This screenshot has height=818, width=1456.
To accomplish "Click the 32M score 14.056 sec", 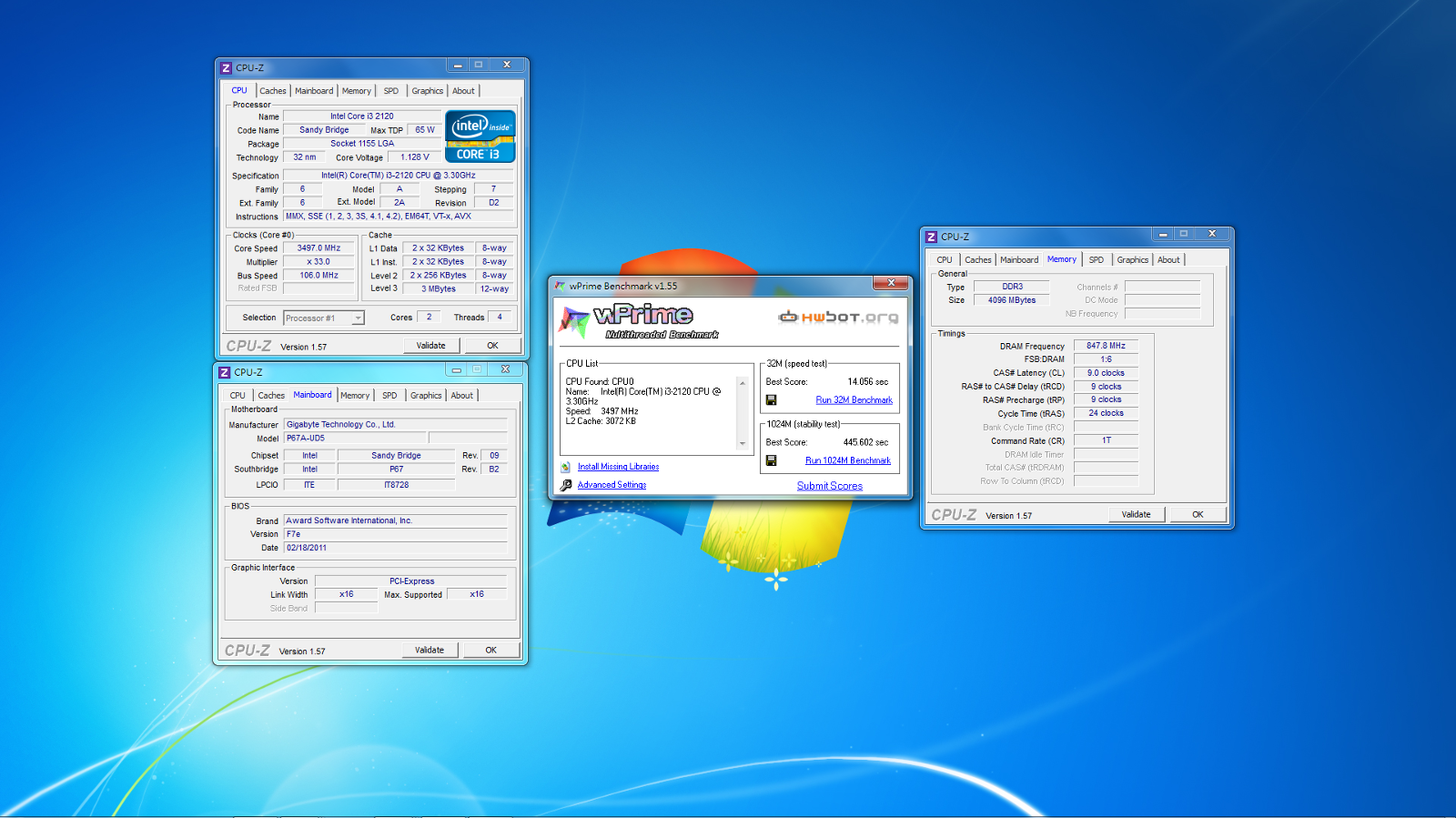I will [x=868, y=382].
